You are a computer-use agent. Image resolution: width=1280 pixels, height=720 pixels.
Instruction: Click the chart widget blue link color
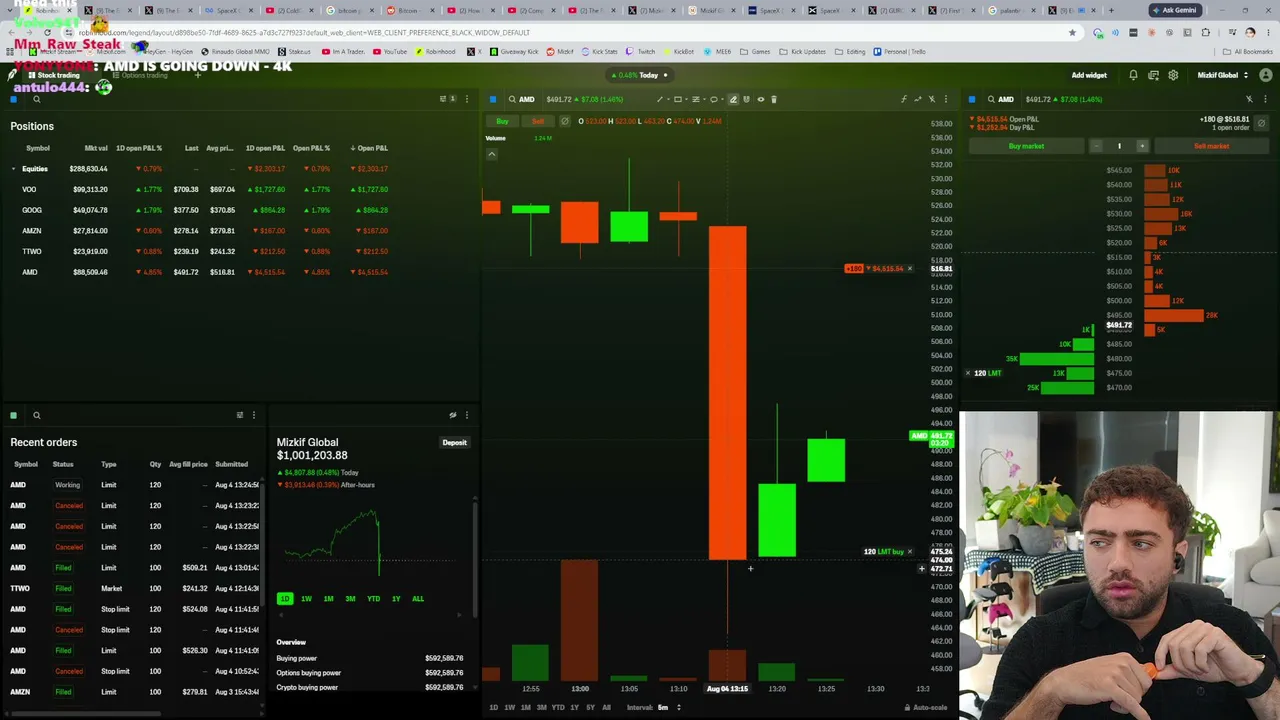pos(493,99)
